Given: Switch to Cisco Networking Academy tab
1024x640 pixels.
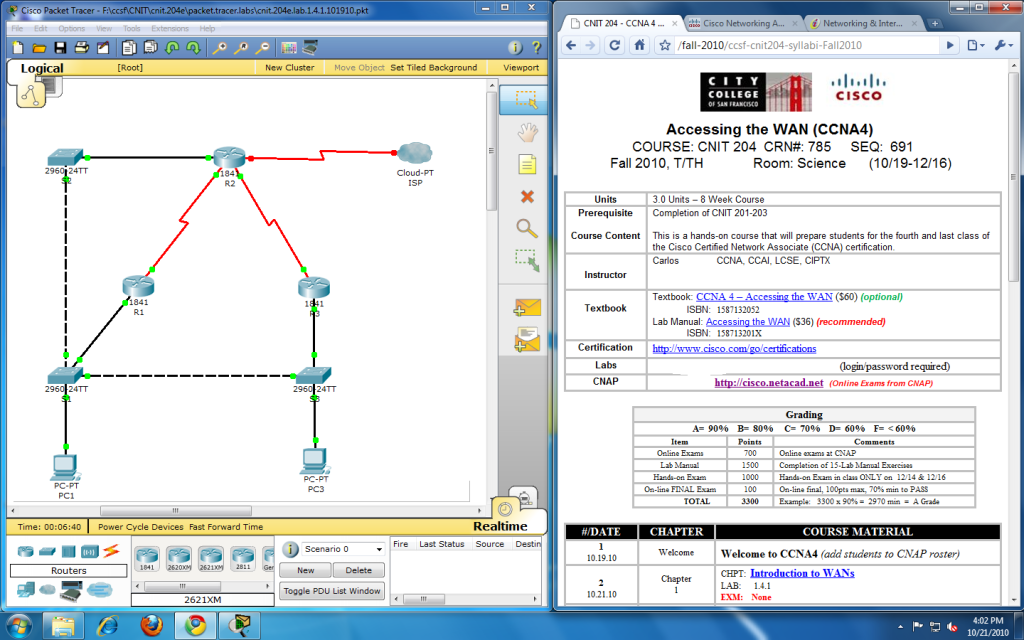Looking at the screenshot, I should click(x=742, y=24).
